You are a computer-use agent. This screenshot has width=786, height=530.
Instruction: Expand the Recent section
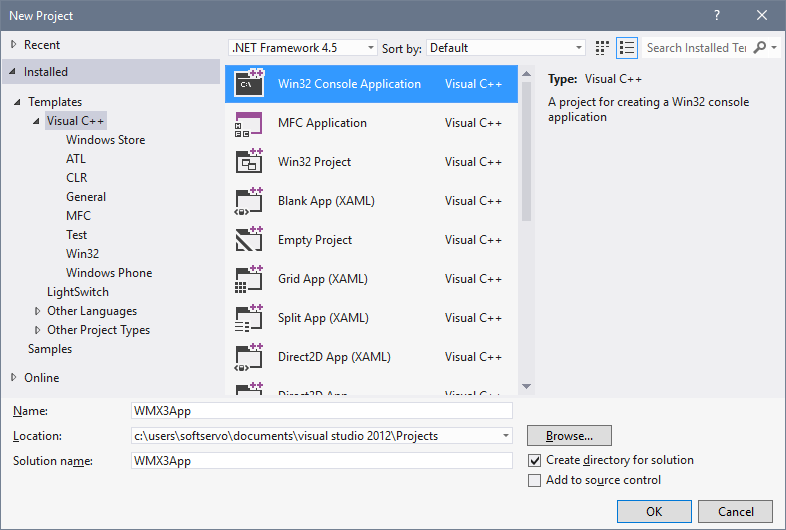pyautogui.click(x=14, y=45)
